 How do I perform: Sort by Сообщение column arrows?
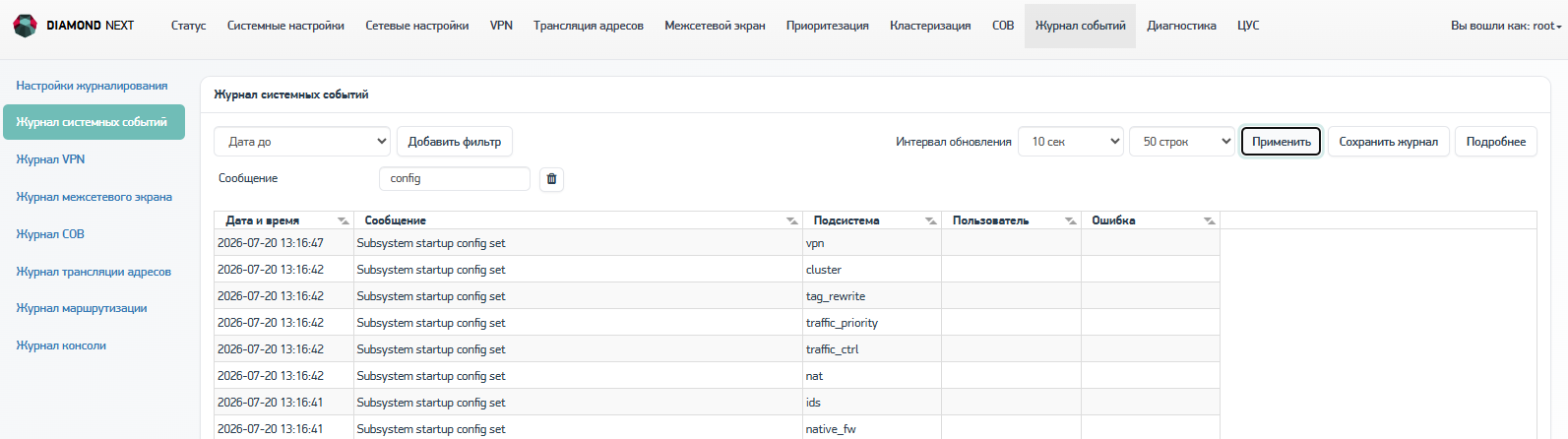click(x=792, y=220)
